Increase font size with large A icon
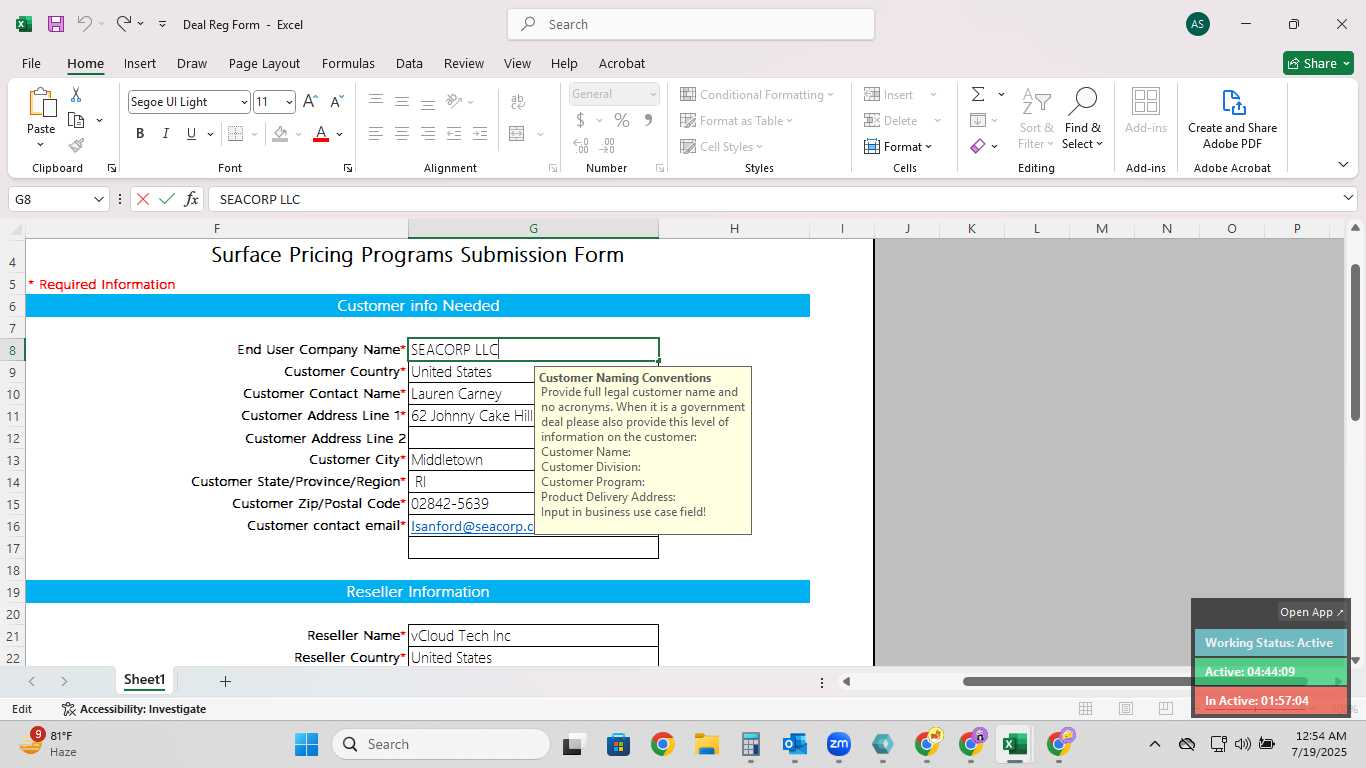The width and height of the screenshot is (1366, 768). point(310,101)
